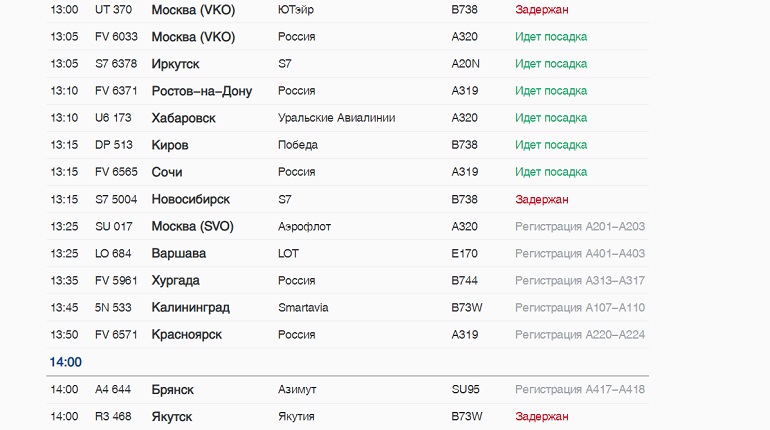Click the Сочи destination name
The width and height of the screenshot is (770, 430).
click(167, 172)
